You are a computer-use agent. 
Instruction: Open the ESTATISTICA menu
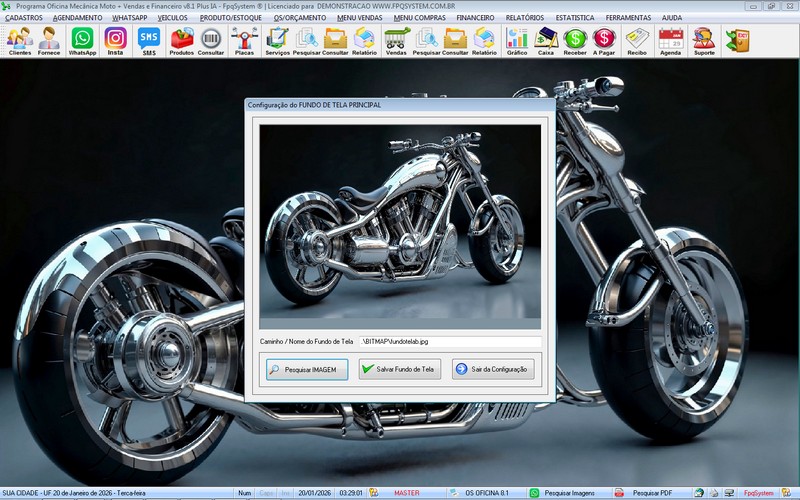[x=575, y=17]
